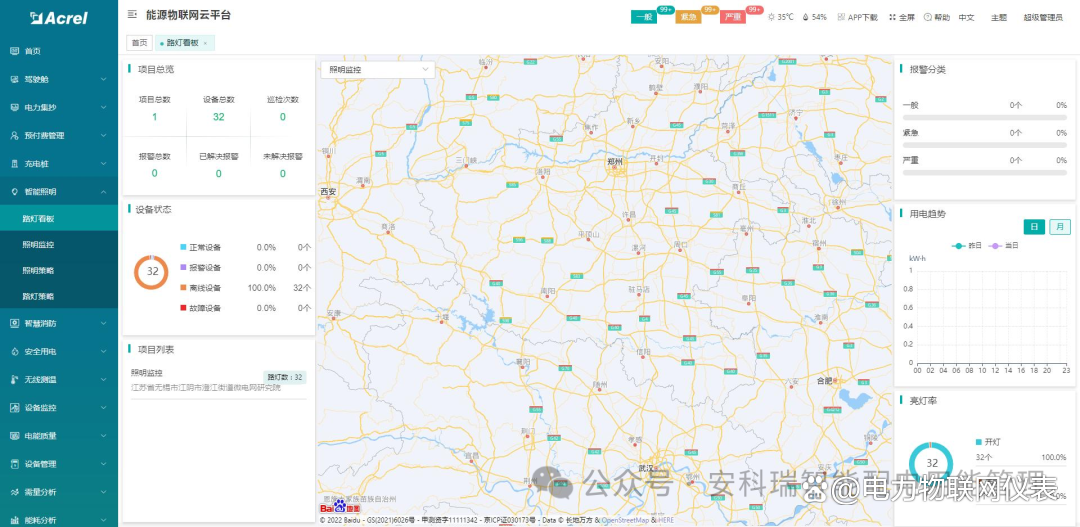The width and height of the screenshot is (1080, 527).
Task: Toggle the 昨日 legend series
Action: (967, 245)
